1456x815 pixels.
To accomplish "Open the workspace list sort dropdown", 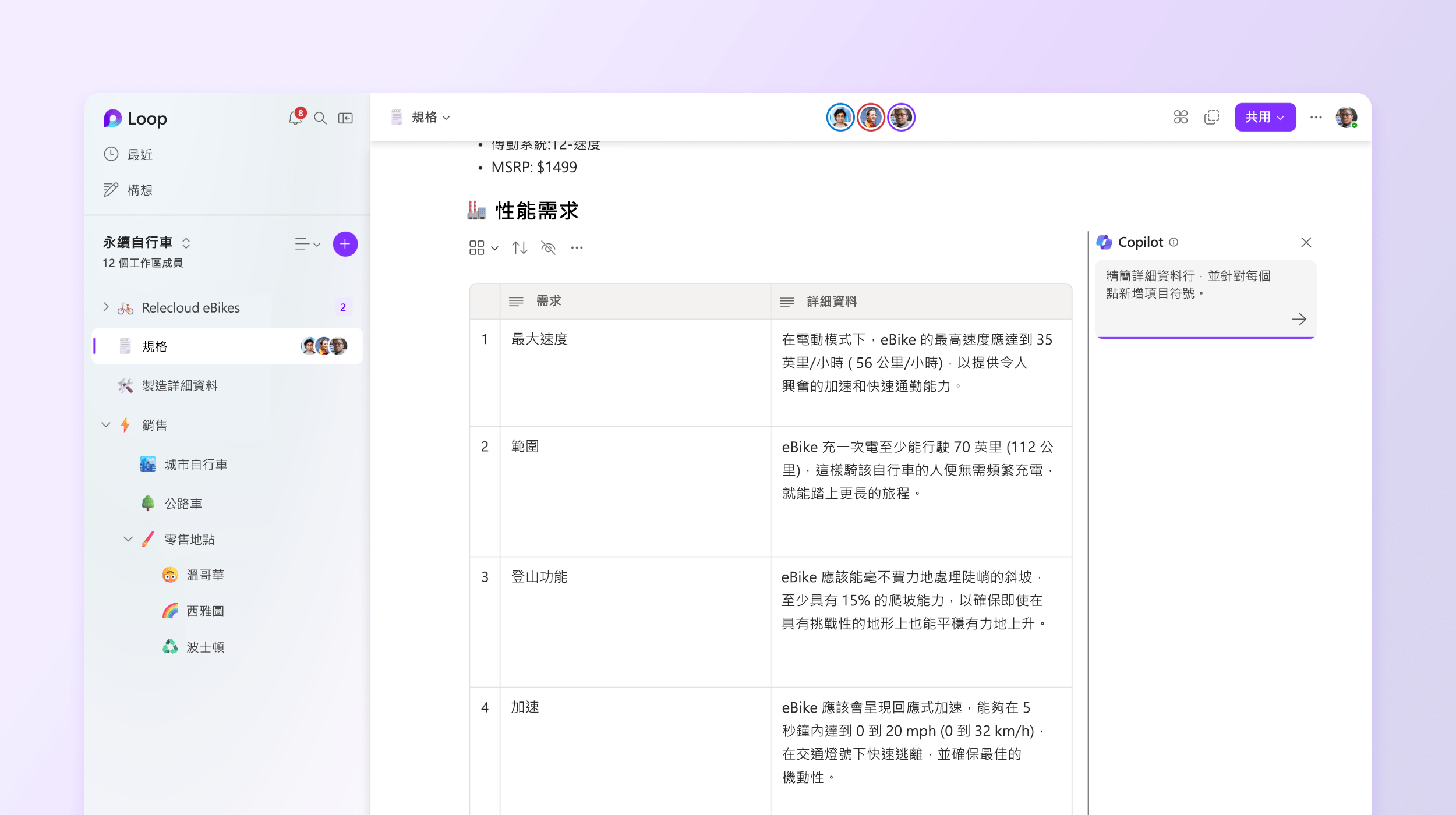I will pyautogui.click(x=308, y=244).
